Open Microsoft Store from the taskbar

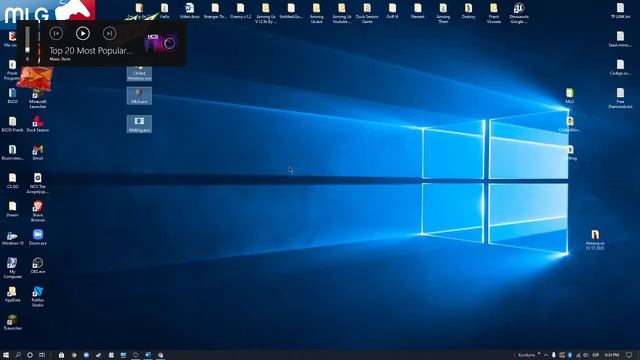pyautogui.click(x=61, y=355)
